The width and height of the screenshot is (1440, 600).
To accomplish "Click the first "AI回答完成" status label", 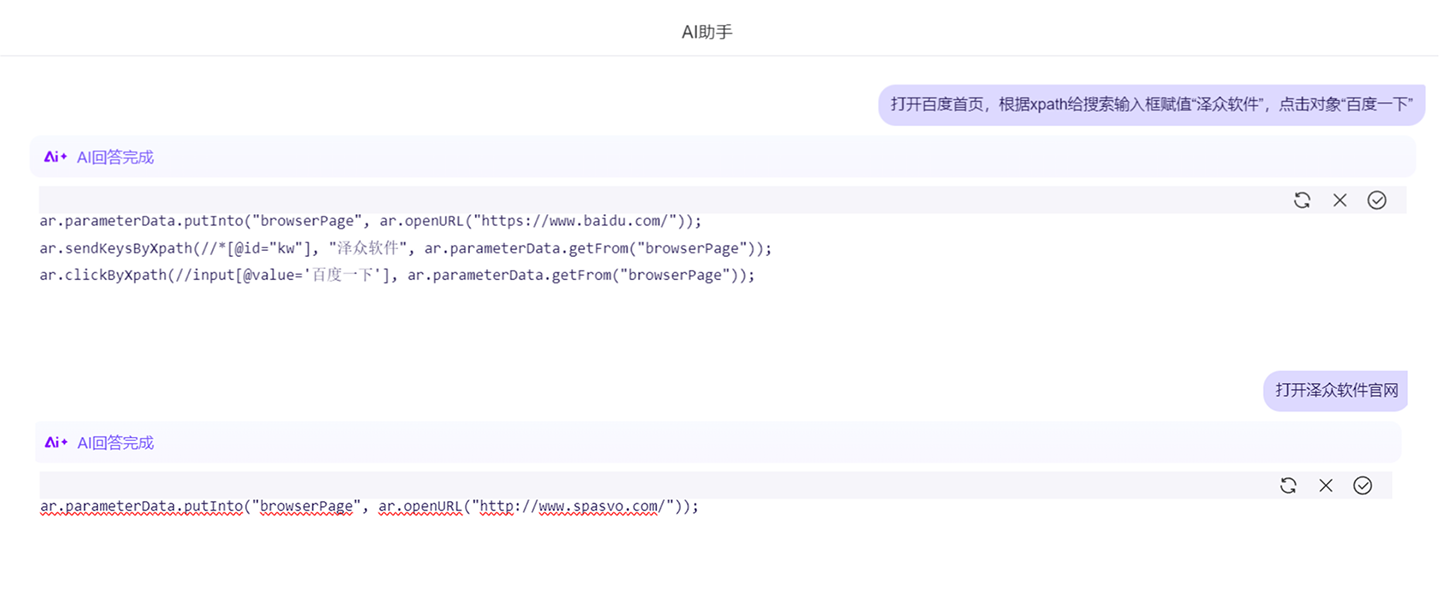I will 115,157.
